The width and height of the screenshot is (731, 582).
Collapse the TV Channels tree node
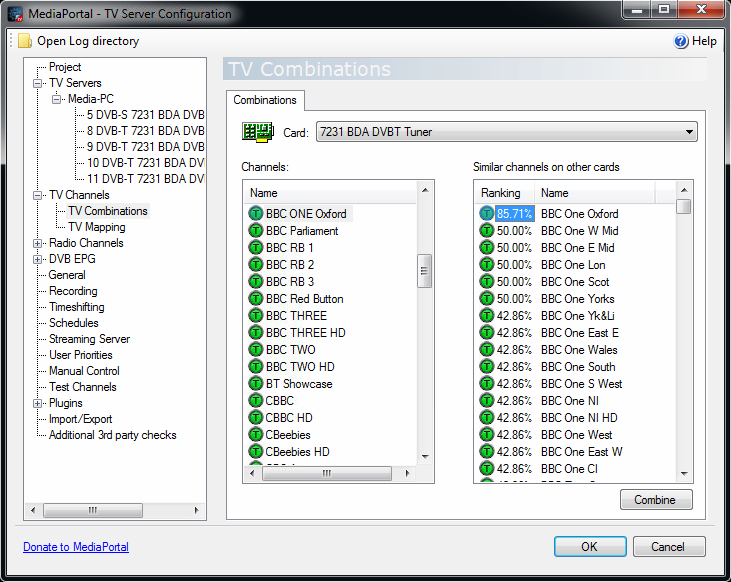[37, 195]
